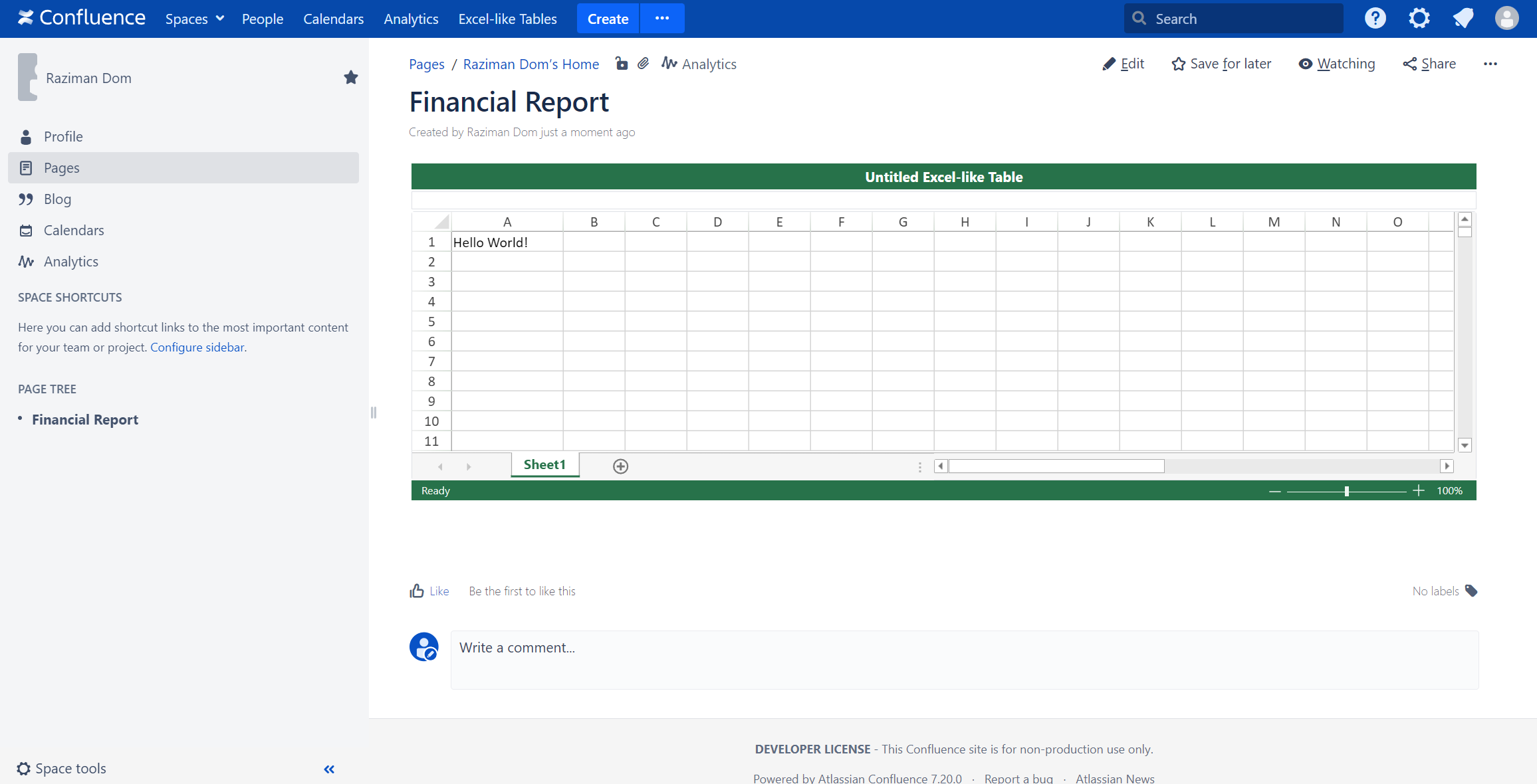Click the blue Create button
1537x784 pixels.
608,19
